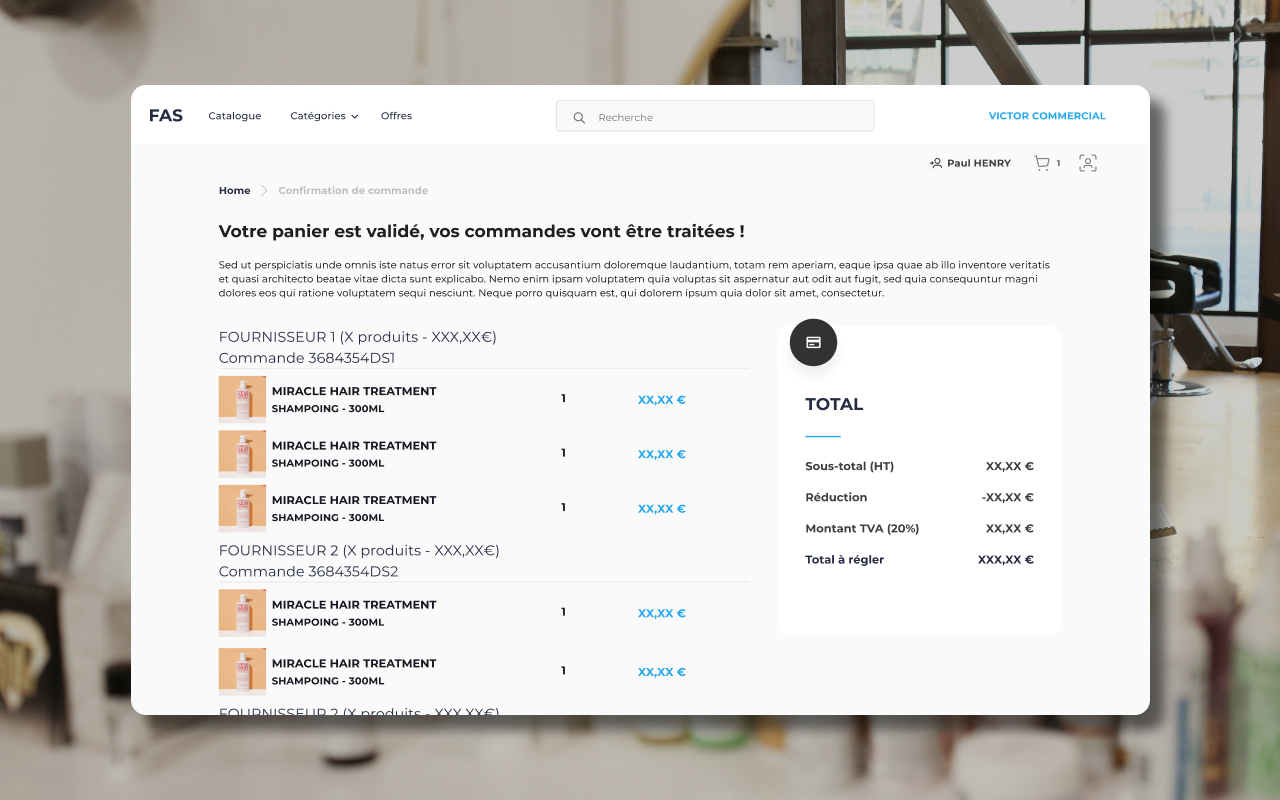The image size is (1280, 800).
Task: Click the magnifying glass search icon
Action: [x=579, y=117]
